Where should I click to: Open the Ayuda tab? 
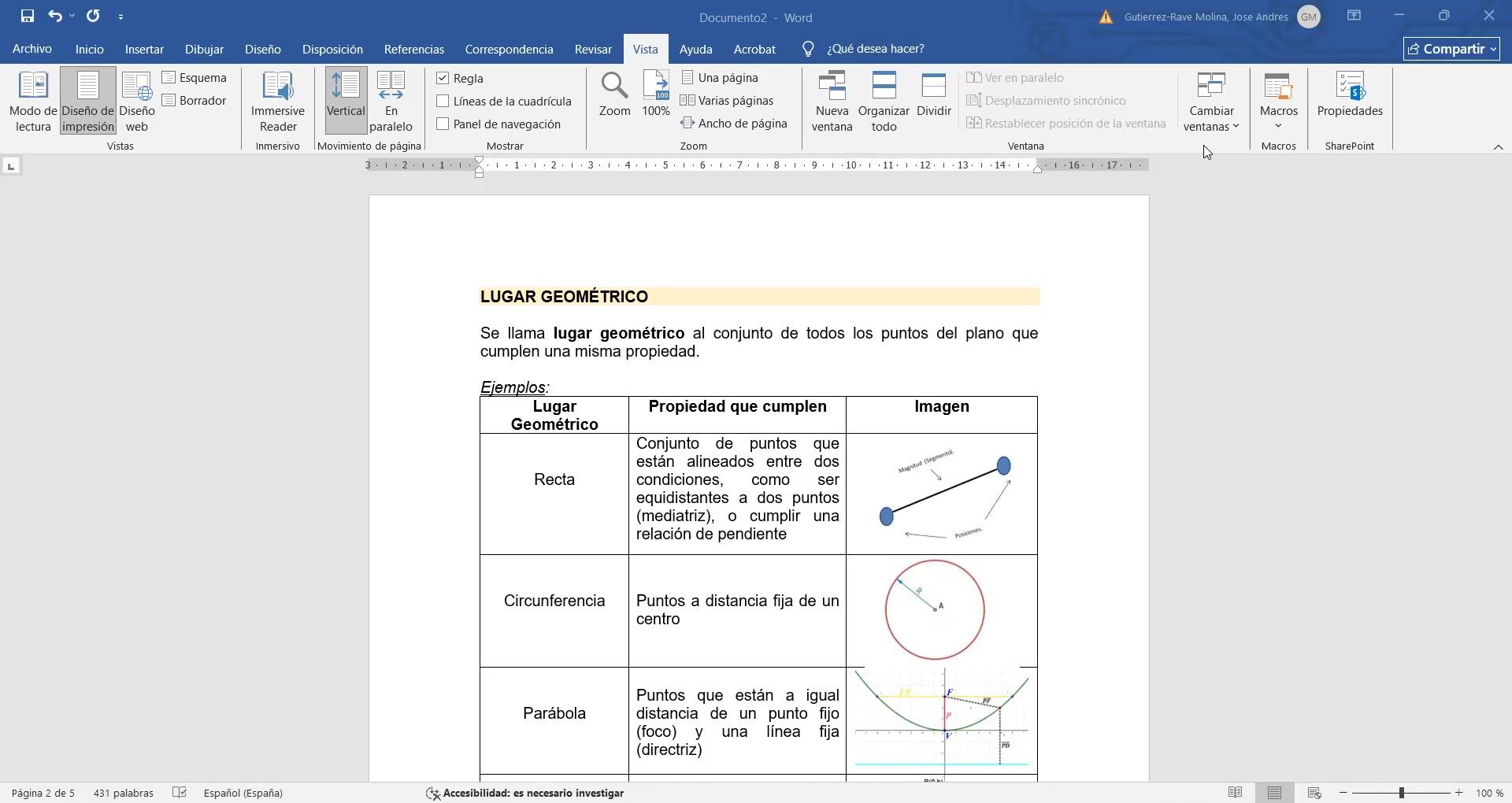[696, 49]
